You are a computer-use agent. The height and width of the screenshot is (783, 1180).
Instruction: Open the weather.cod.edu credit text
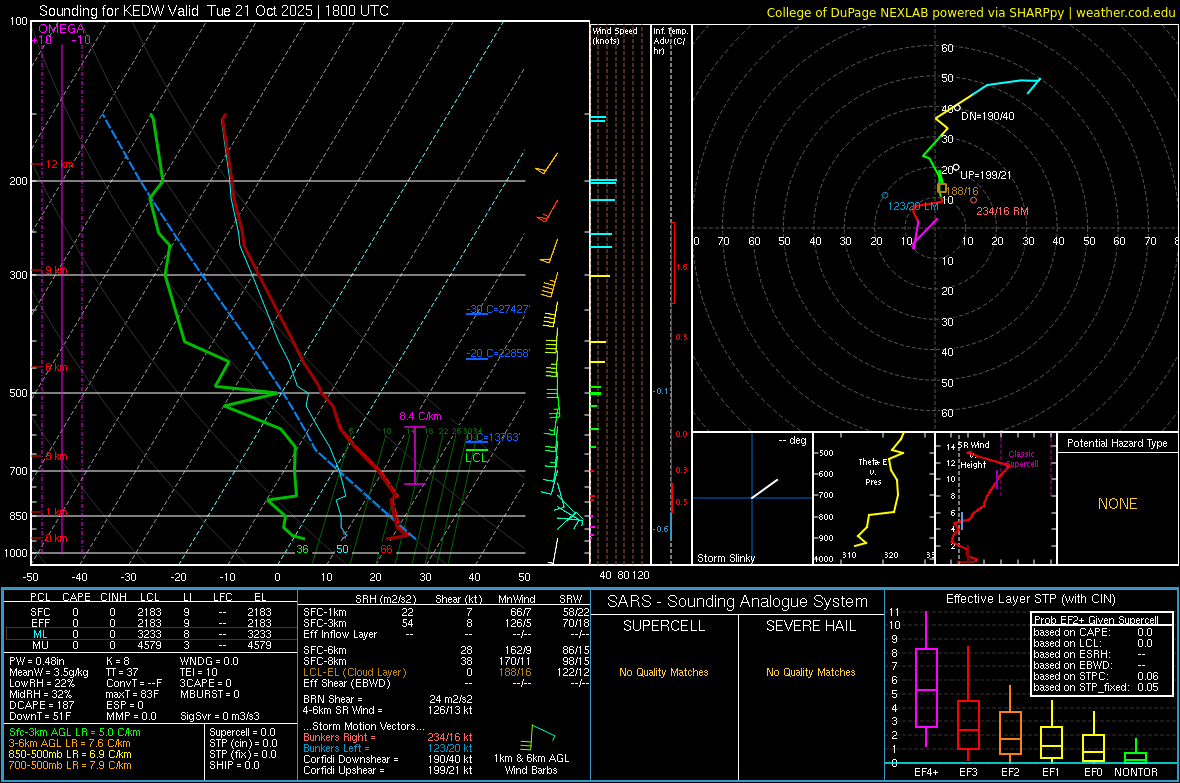(x=1126, y=12)
